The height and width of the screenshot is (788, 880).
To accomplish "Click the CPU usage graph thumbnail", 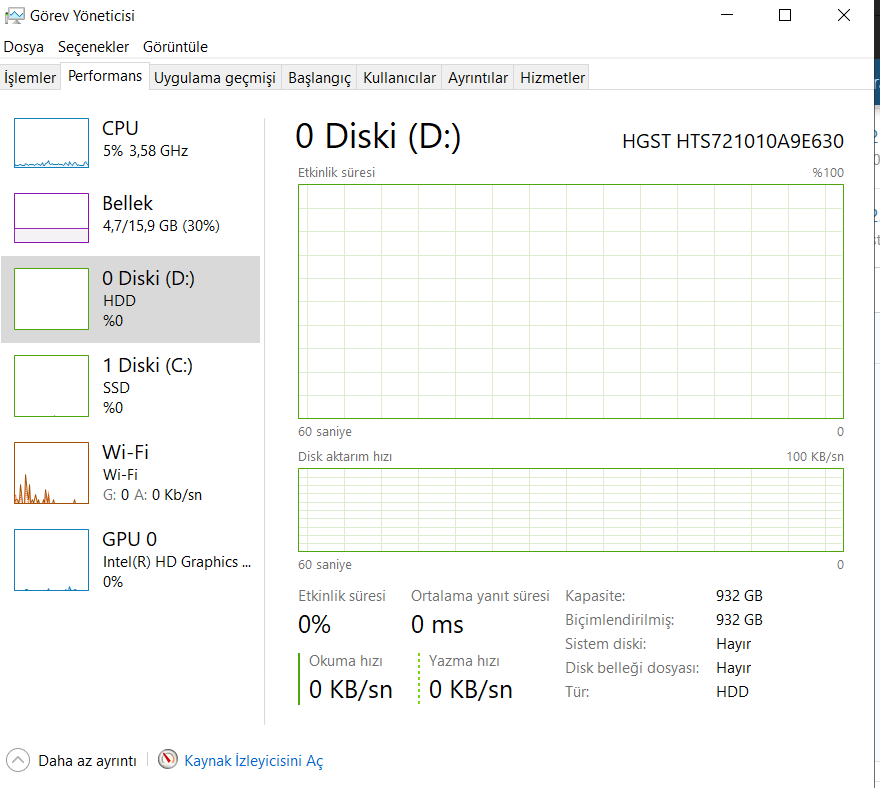I will tap(51, 142).
